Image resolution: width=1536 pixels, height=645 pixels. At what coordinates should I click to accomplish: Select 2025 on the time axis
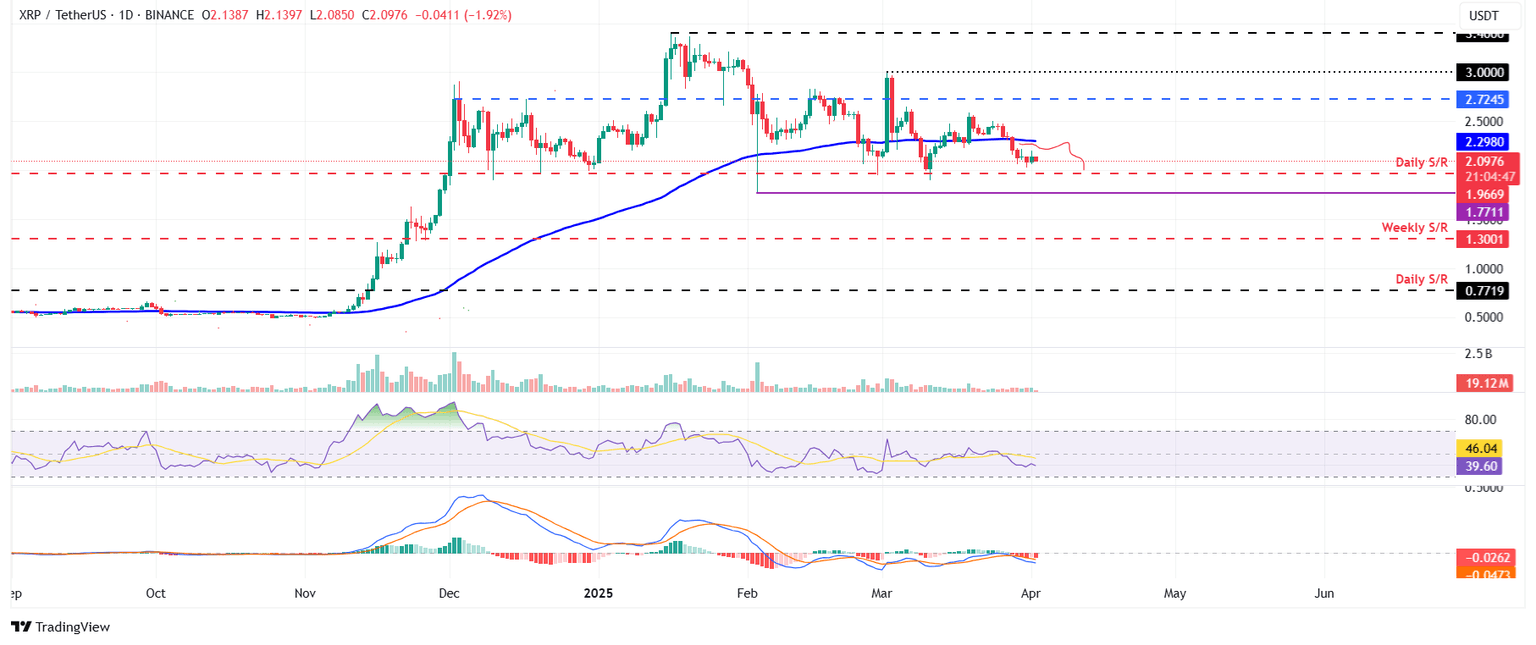pos(598,593)
